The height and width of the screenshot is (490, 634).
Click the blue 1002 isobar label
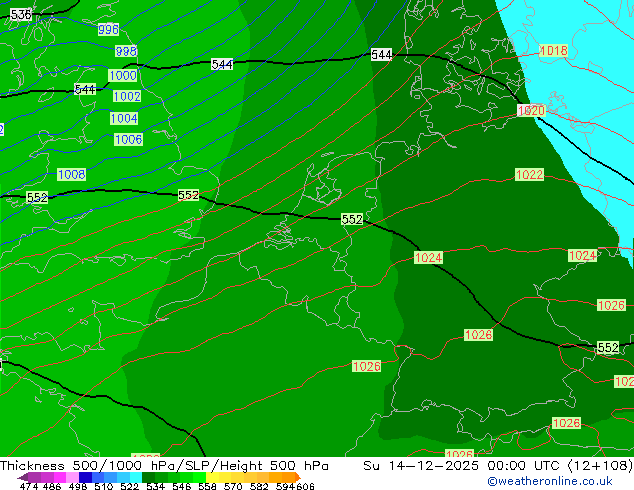127,96
